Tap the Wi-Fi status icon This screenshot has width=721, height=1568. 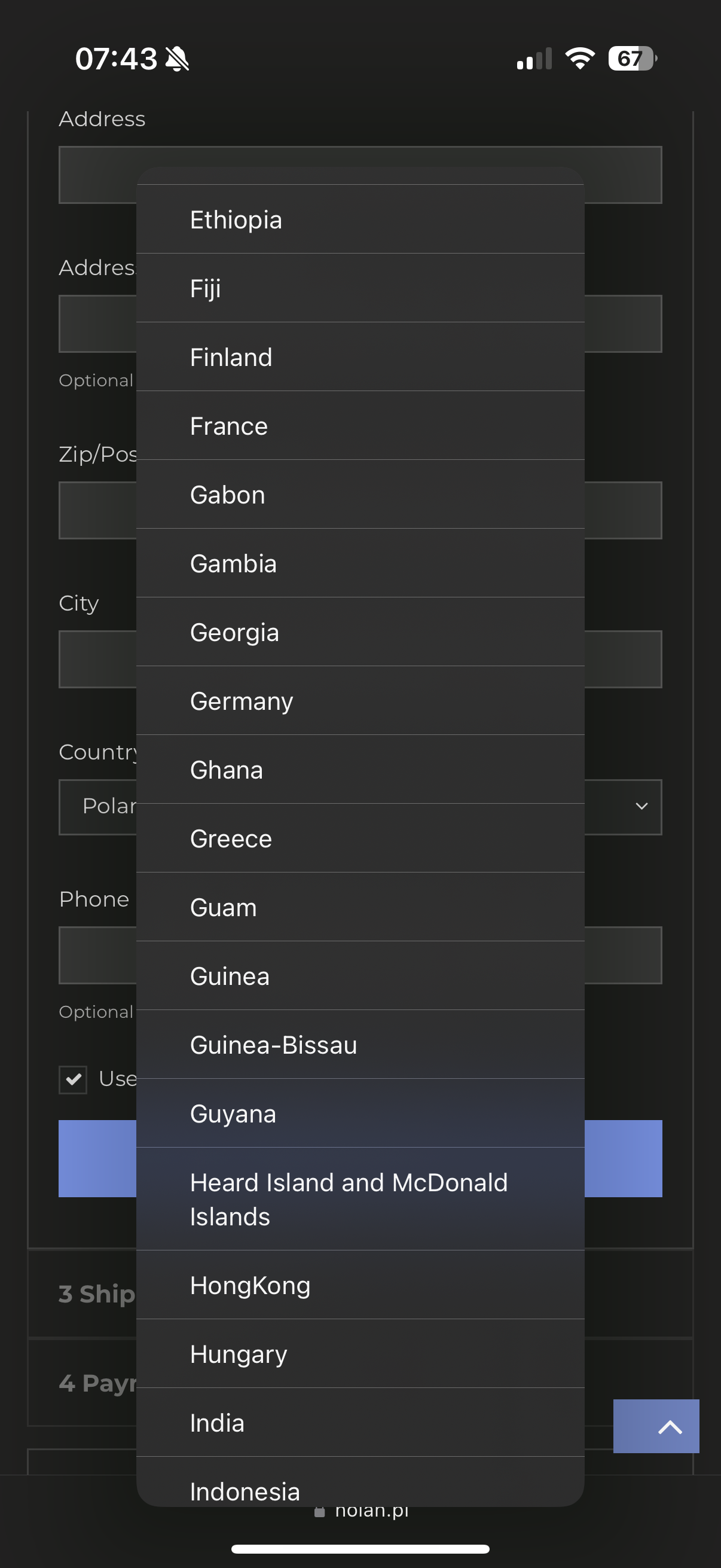[580, 59]
